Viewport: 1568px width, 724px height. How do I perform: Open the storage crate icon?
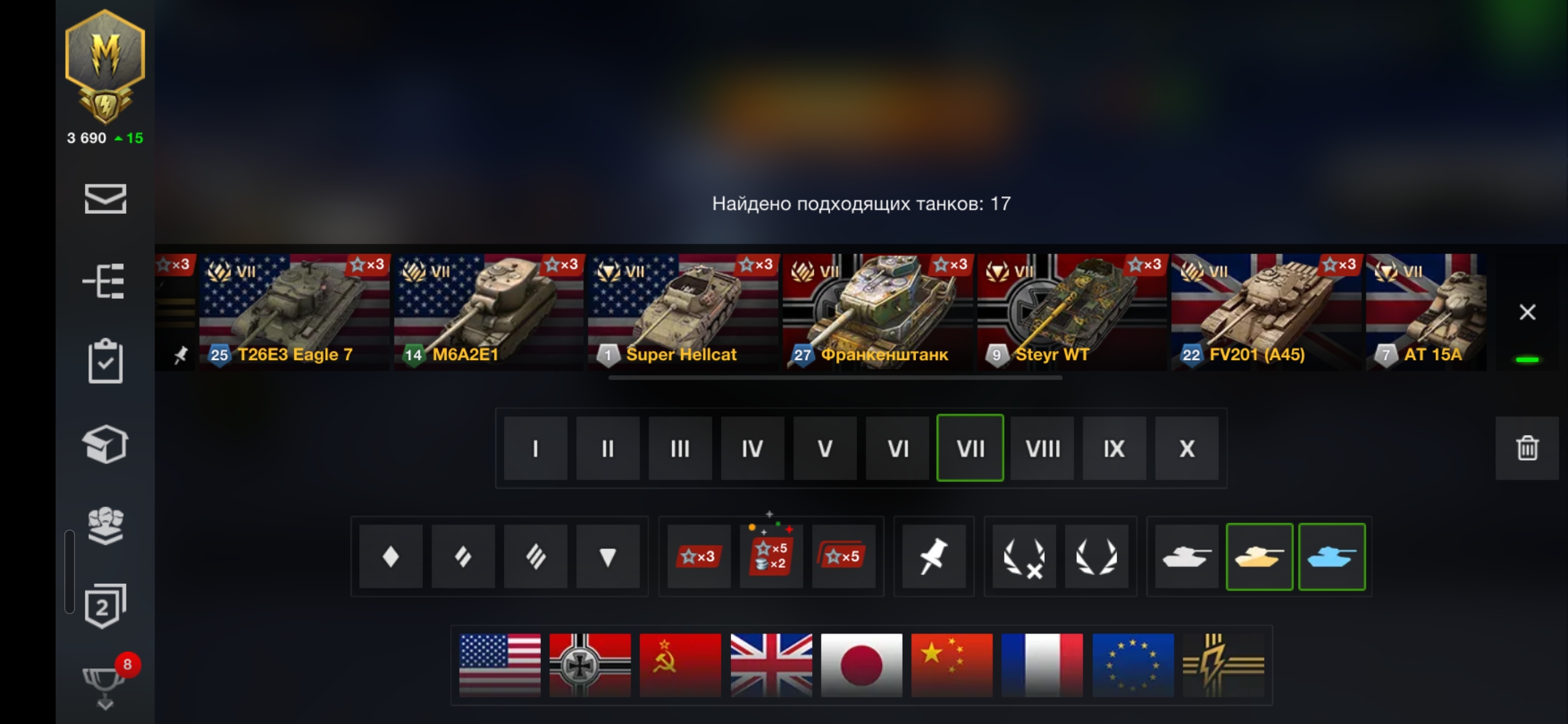(x=105, y=444)
